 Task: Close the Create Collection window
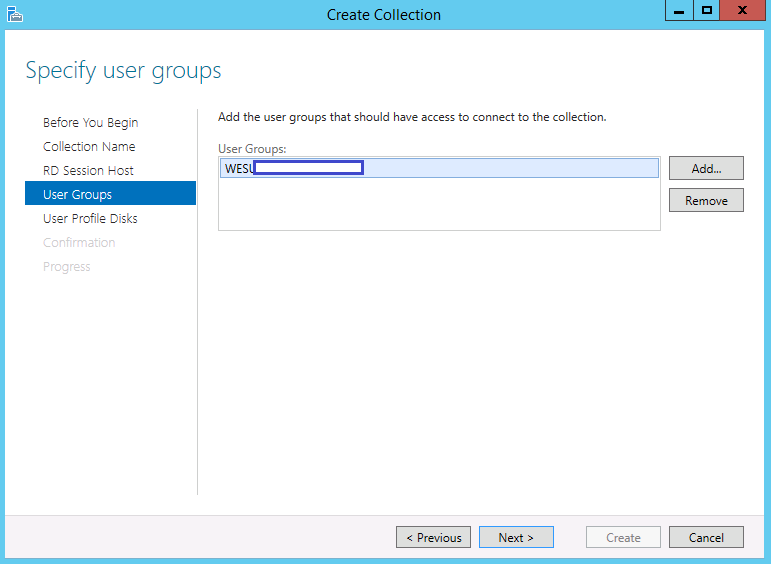[742, 10]
